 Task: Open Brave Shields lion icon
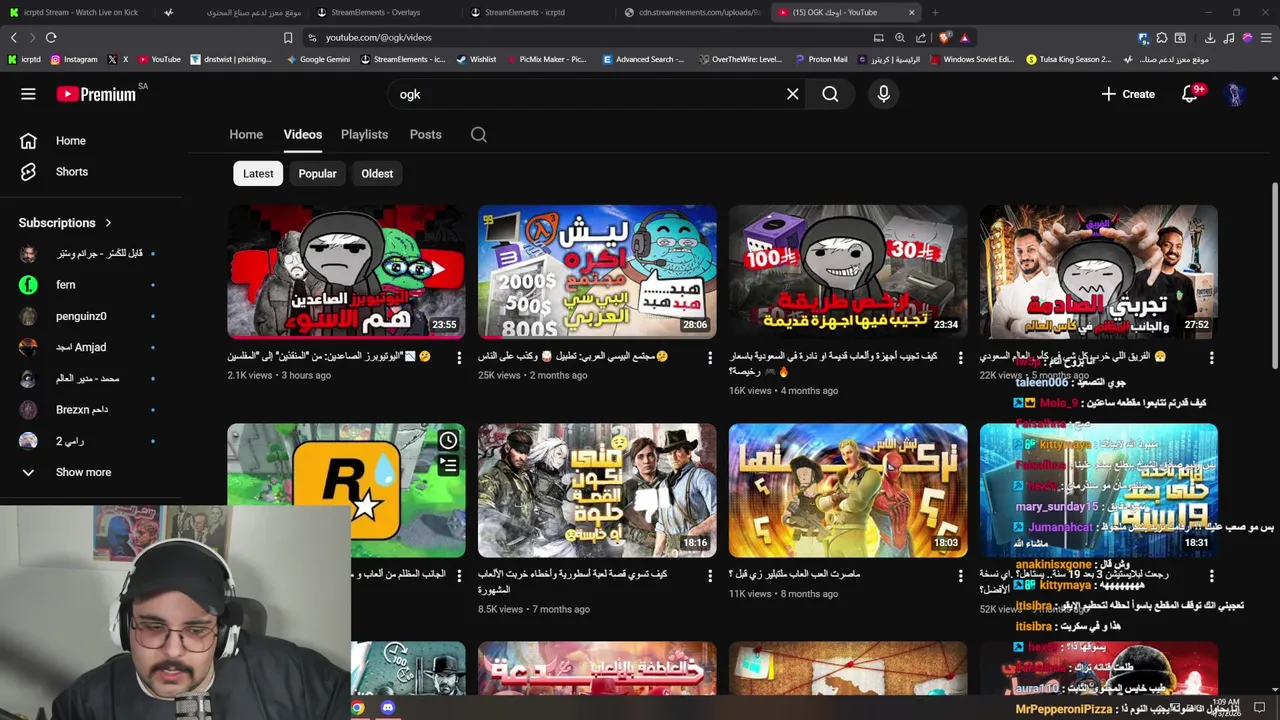(x=945, y=37)
